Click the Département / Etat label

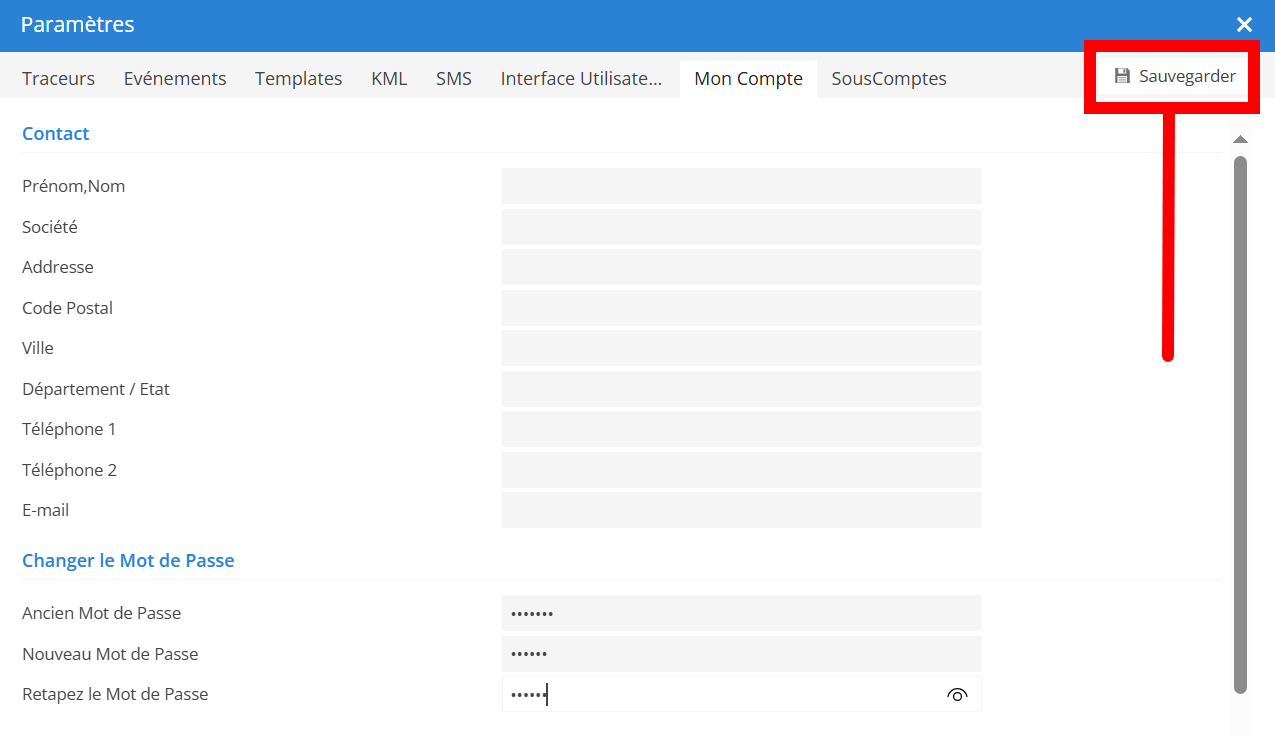point(96,389)
